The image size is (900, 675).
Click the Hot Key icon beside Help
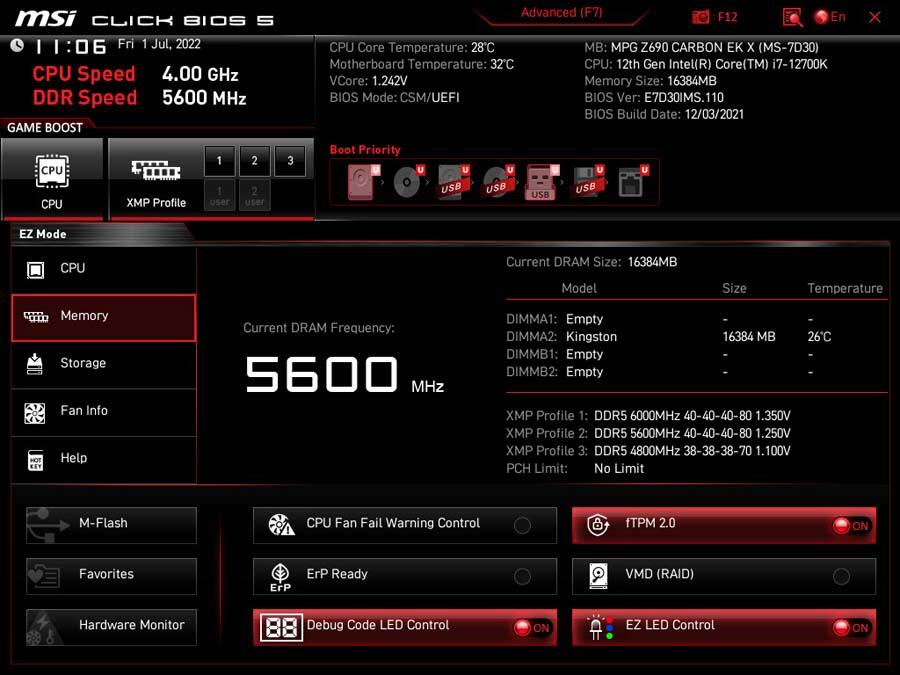click(x=36, y=460)
